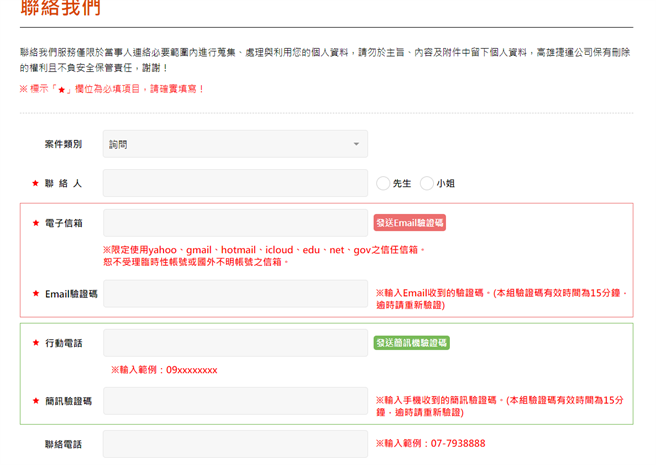Focus the Email驗證碼 input field
656x465 pixels.
235,294
